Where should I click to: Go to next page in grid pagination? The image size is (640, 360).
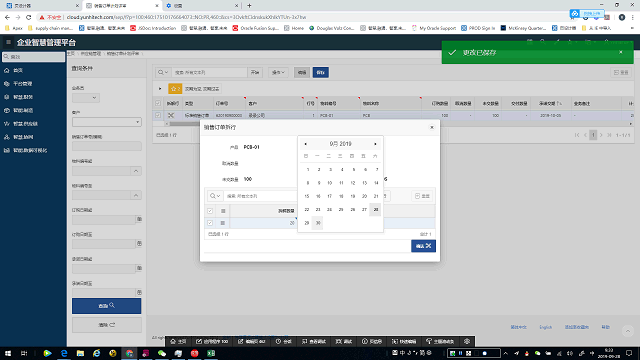(601, 135)
